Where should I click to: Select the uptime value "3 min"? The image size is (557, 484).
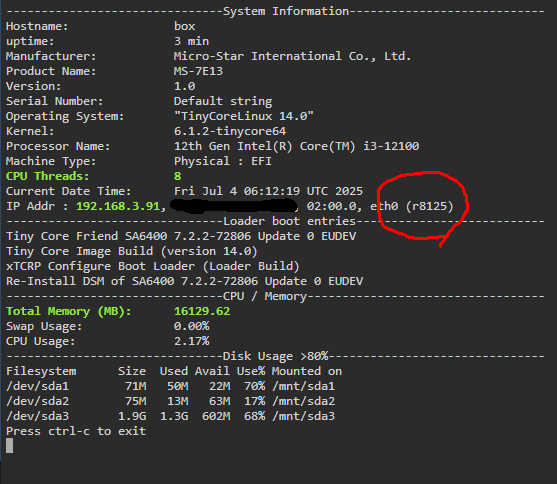pos(191,41)
